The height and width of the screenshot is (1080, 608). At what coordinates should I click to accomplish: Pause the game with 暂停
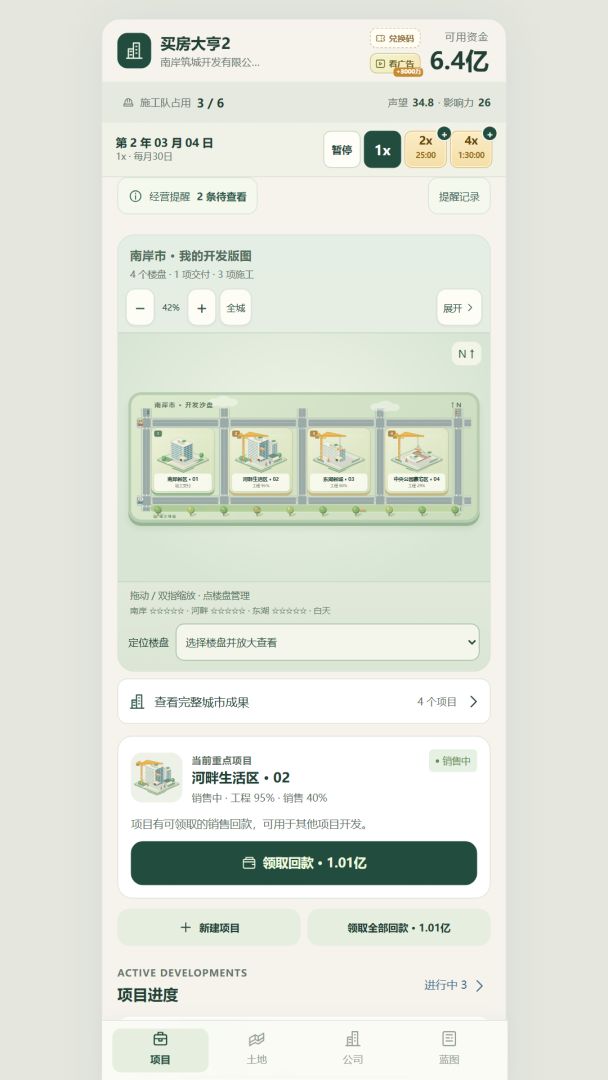pos(342,149)
